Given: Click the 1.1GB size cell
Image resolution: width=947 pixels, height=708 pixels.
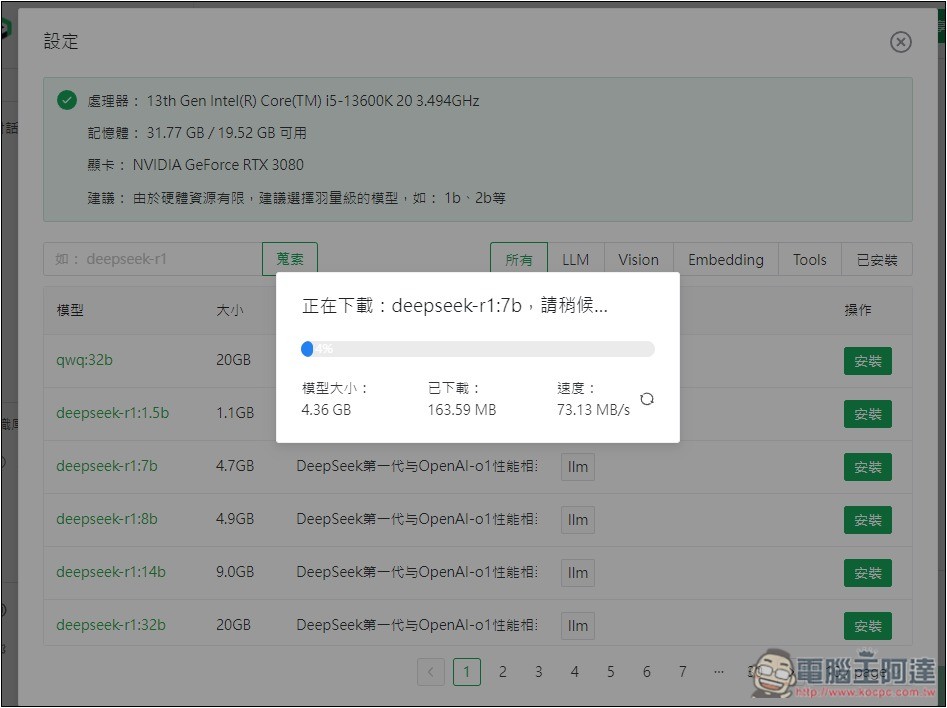Looking at the screenshot, I should pyautogui.click(x=235, y=413).
